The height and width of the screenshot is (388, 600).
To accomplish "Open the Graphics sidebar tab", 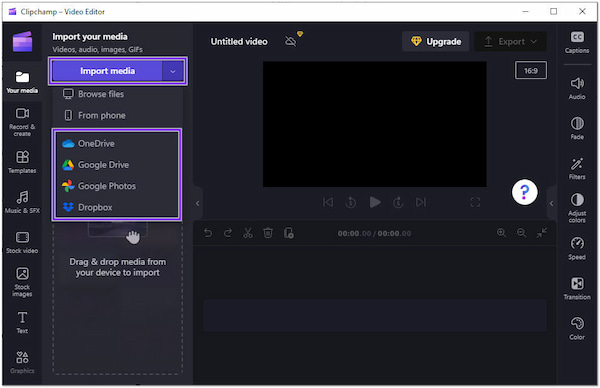I will click(x=22, y=362).
